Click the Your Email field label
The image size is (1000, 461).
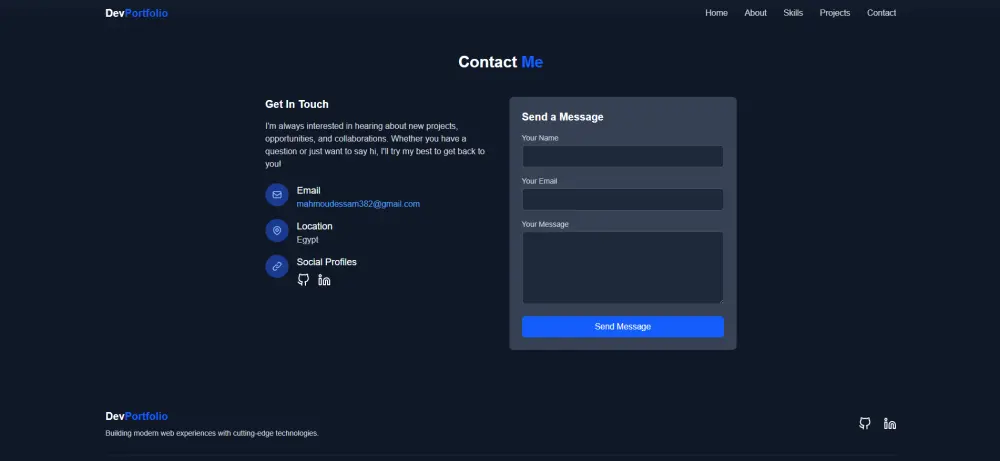tap(540, 181)
